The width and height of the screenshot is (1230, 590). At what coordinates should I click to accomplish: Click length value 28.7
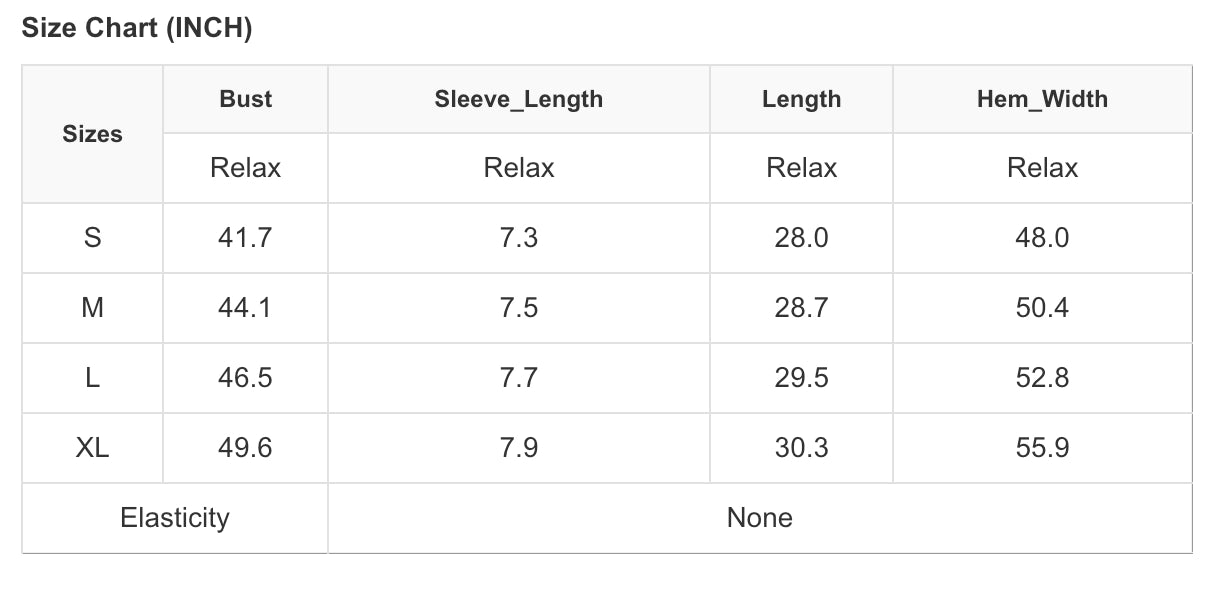coord(801,308)
